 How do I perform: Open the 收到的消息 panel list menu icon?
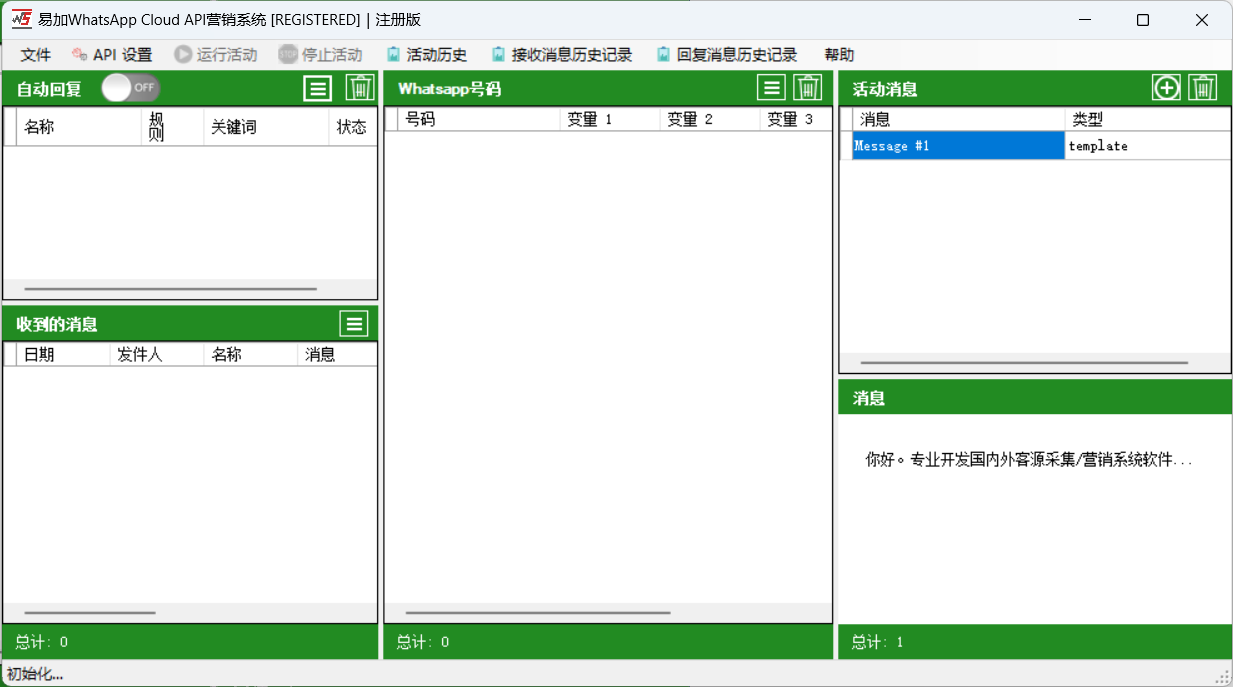click(354, 323)
